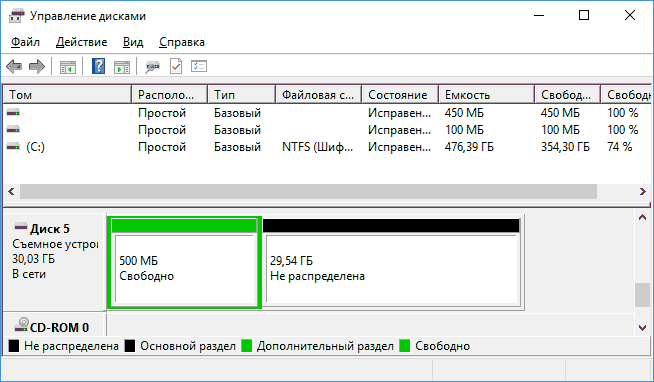Select the 450 МБ volume drive icon

click(x=13, y=113)
